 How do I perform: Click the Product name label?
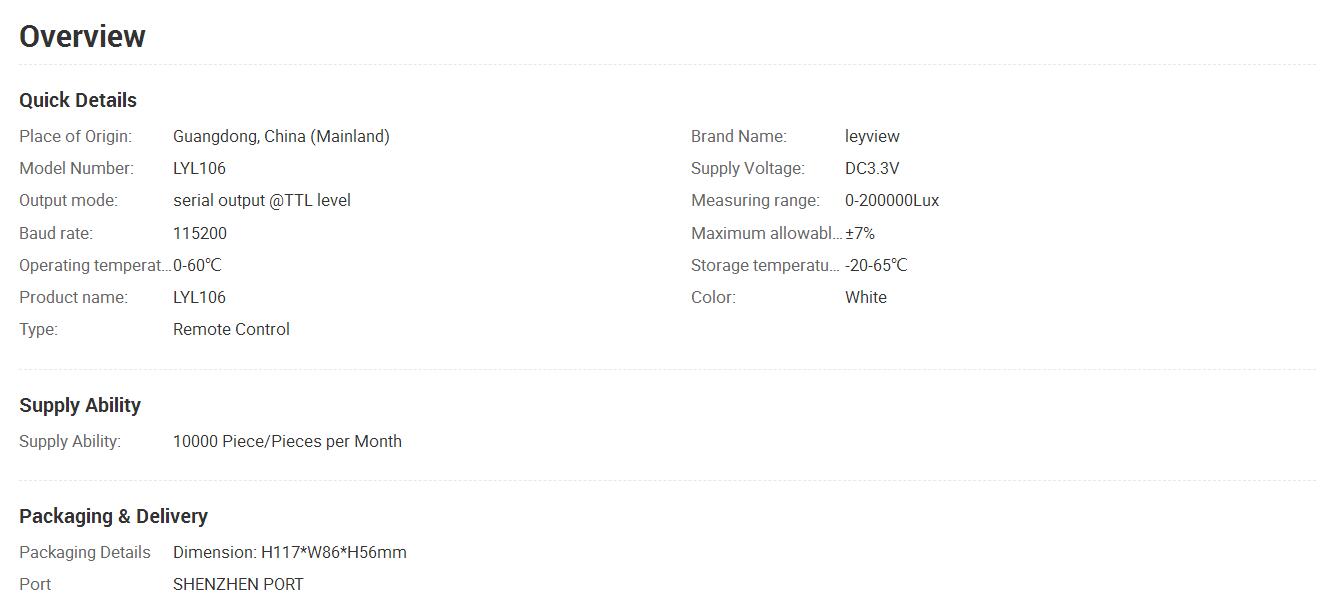click(x=73, y=297)
